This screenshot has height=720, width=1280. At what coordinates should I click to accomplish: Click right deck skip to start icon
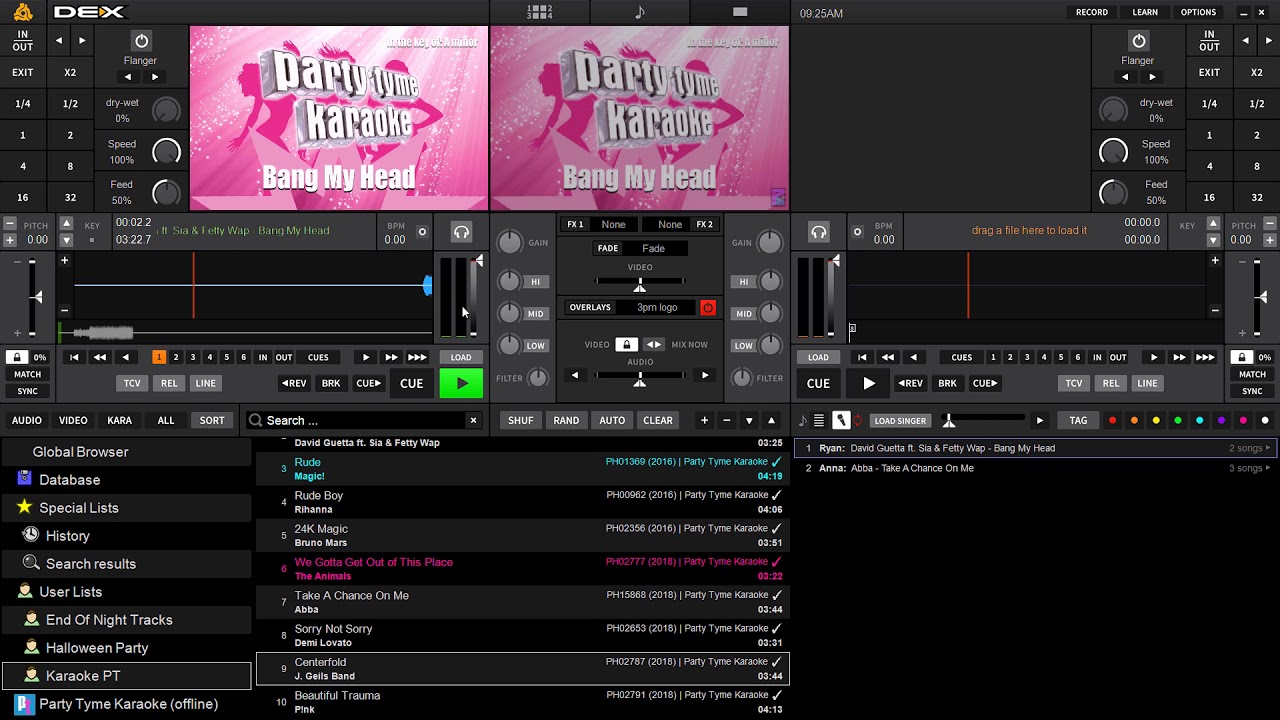coord(862,357)
